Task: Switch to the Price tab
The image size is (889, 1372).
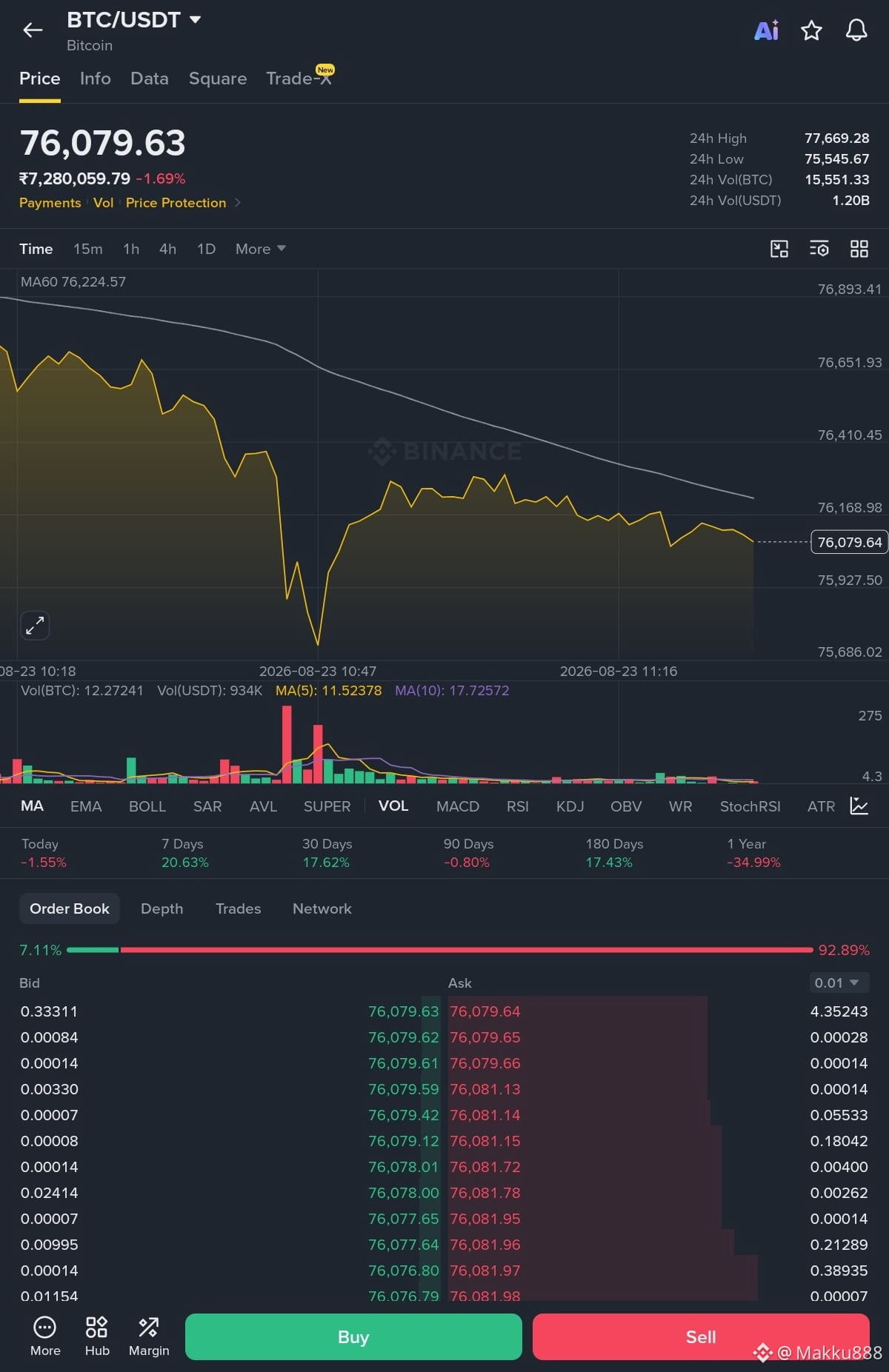Action: [x=40, y=78]
